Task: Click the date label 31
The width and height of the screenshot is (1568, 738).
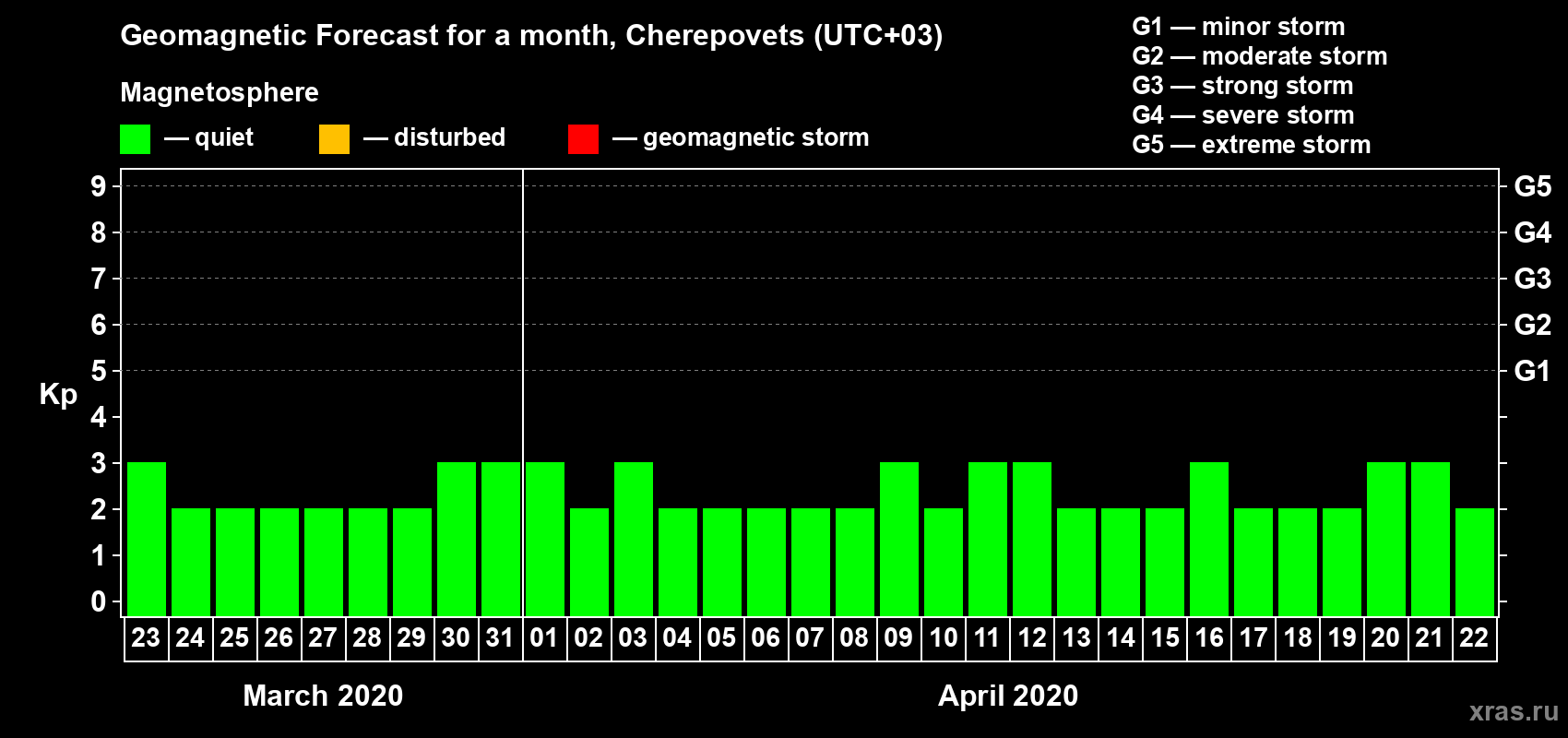Action: pos(500,637)
